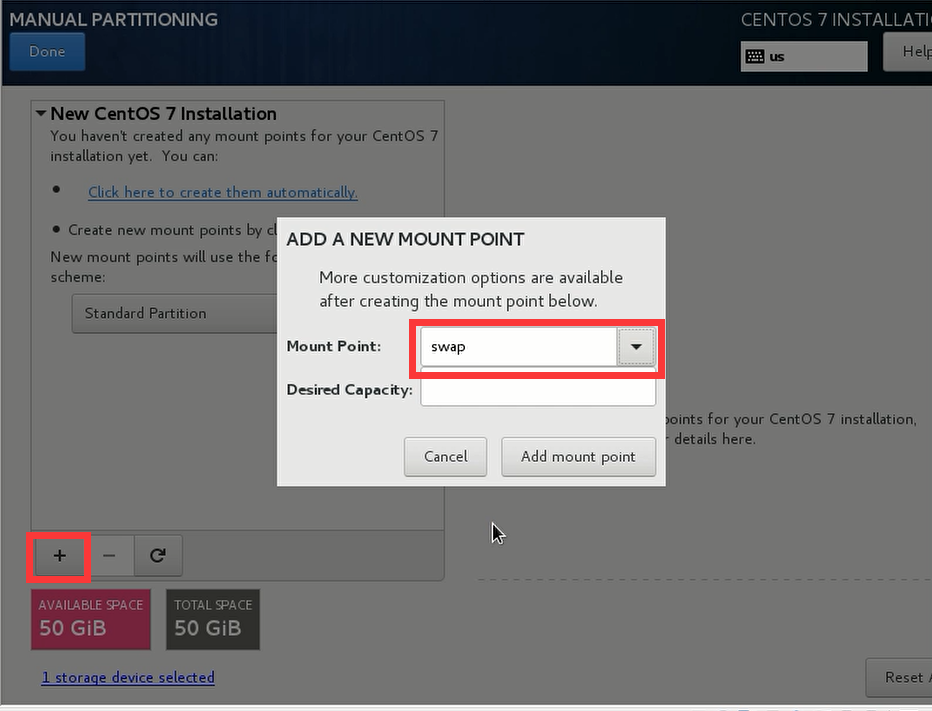Follow 'Click here to create them automatically' link

(x=222, y=192)
